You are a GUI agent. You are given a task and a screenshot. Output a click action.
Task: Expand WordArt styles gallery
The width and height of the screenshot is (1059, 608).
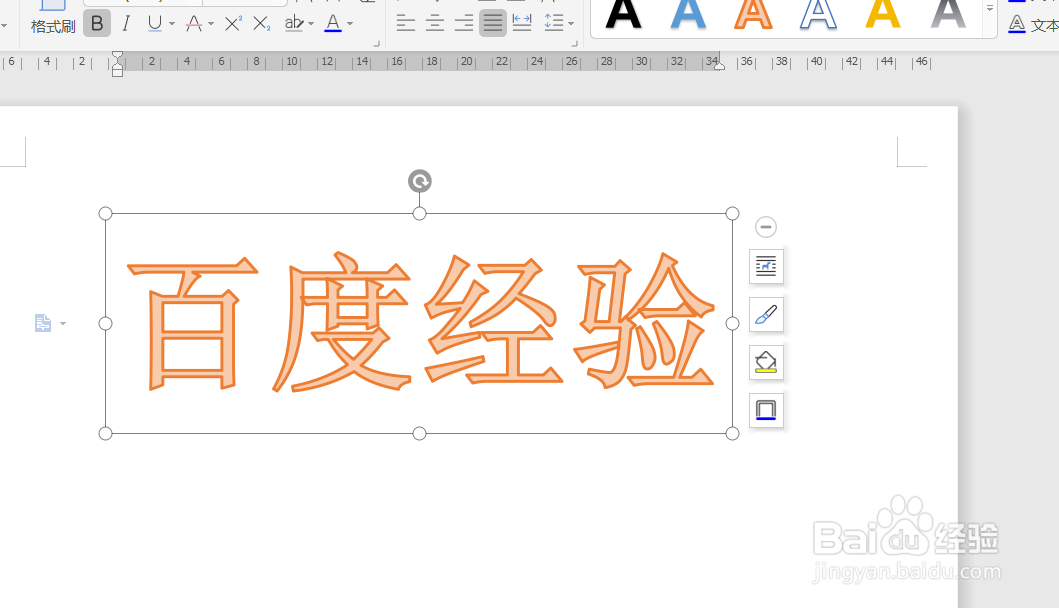(989, 9)
